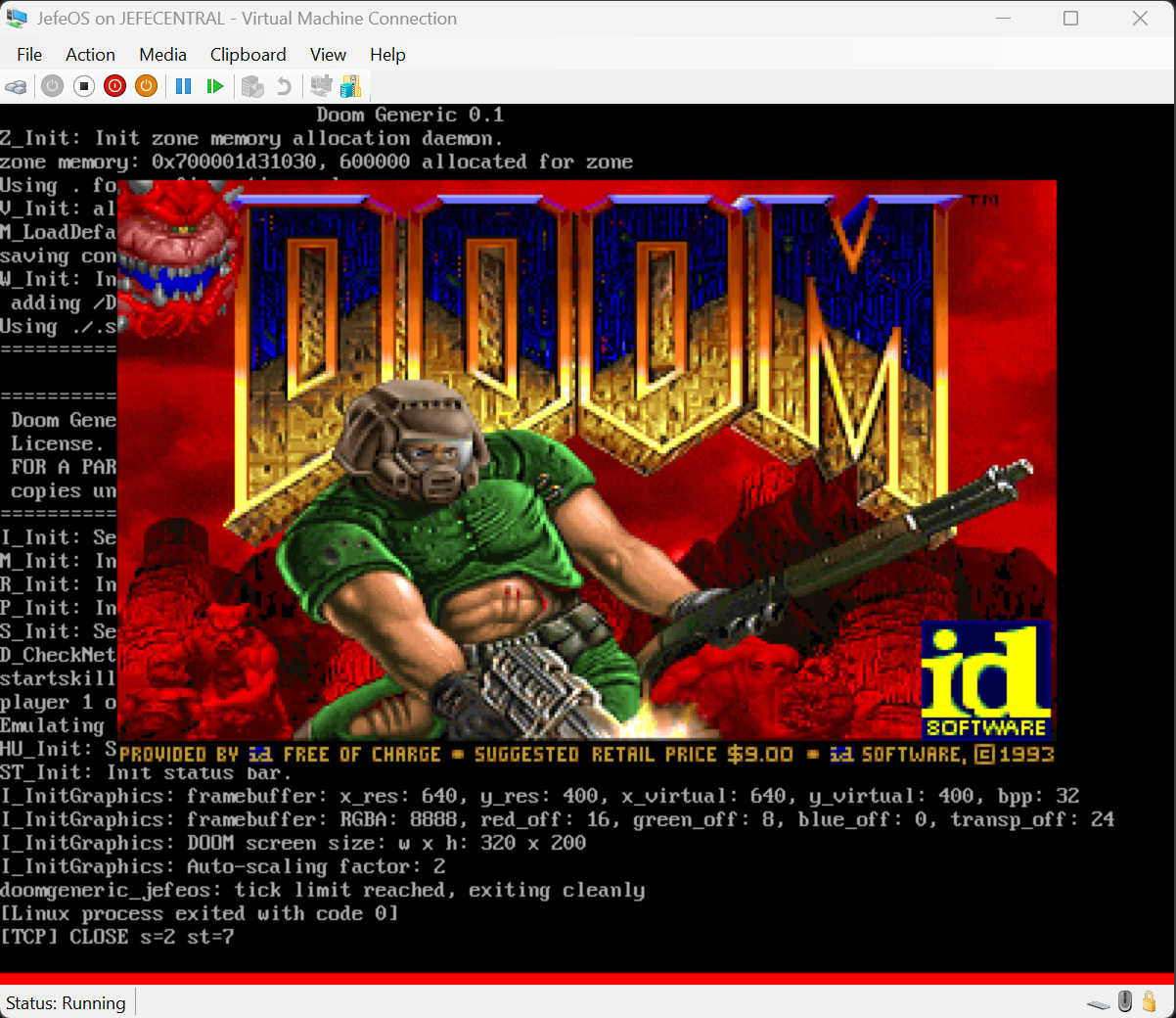Click the 'Z_Init: Init zone memory' line
1176x1018 pixels.
click(251, 138)
